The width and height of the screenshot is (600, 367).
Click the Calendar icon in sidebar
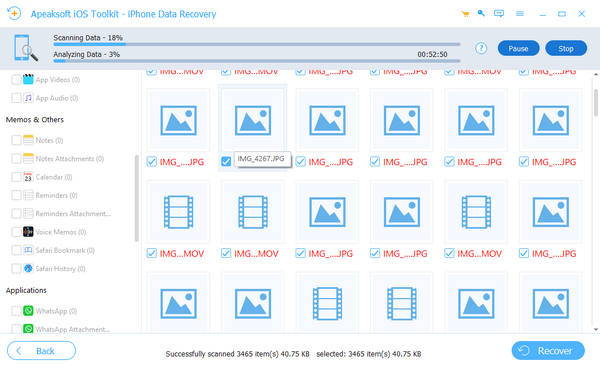pyautogui.click(x=28, y=177)
